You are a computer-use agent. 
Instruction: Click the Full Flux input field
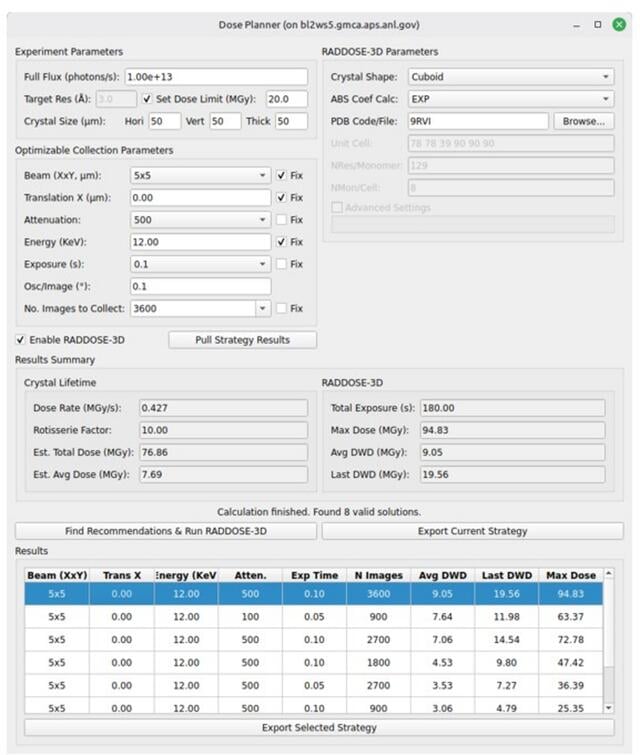(216, 77)
